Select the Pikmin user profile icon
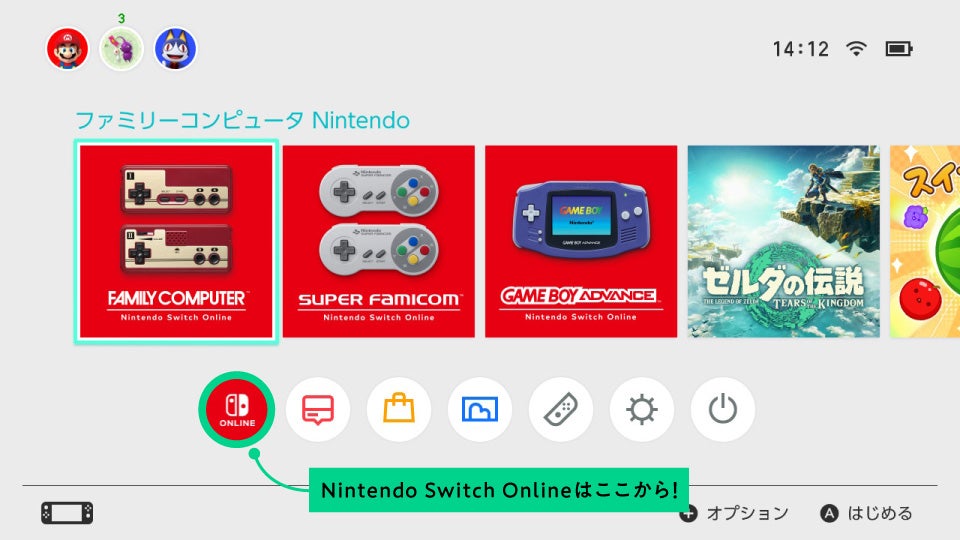 (121, 48)
